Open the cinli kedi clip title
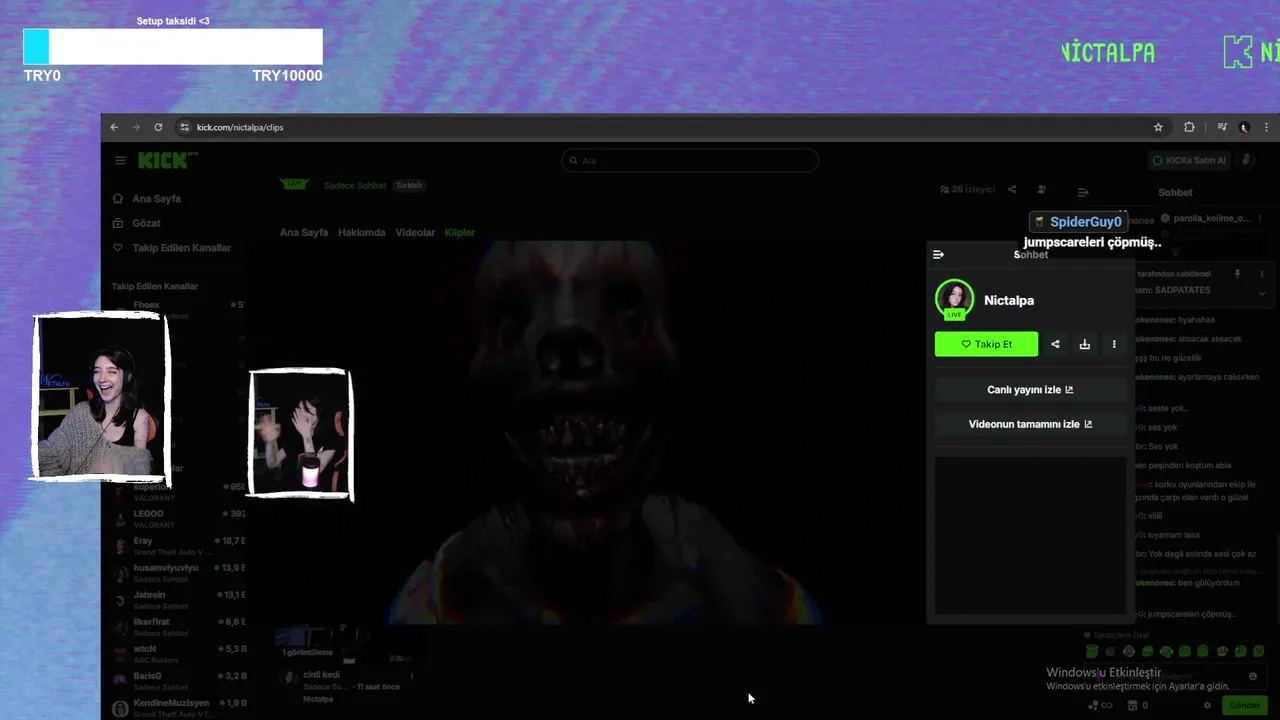The height and width of the screenshot is (720, 1280). [321, 675]
